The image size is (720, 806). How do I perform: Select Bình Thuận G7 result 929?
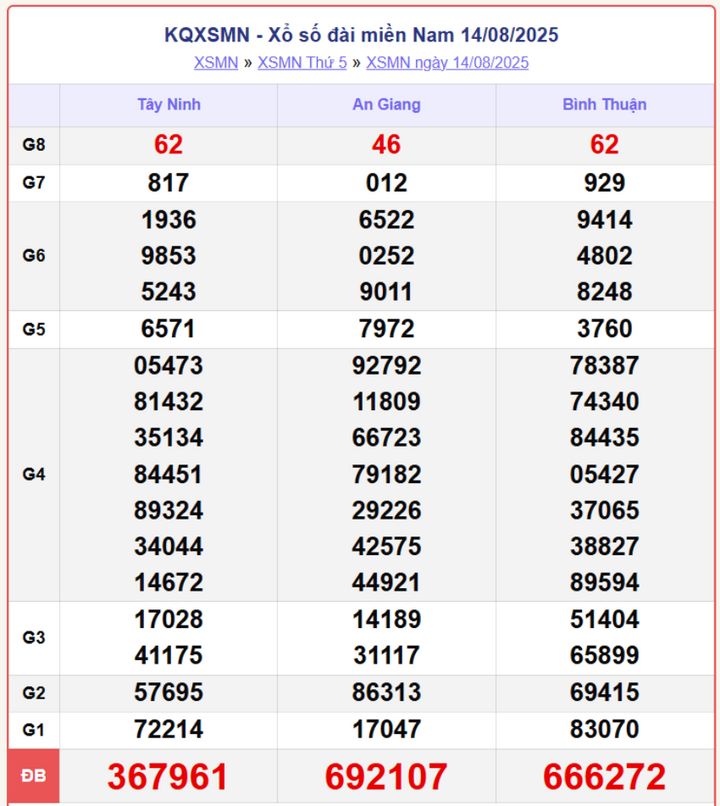604,183
